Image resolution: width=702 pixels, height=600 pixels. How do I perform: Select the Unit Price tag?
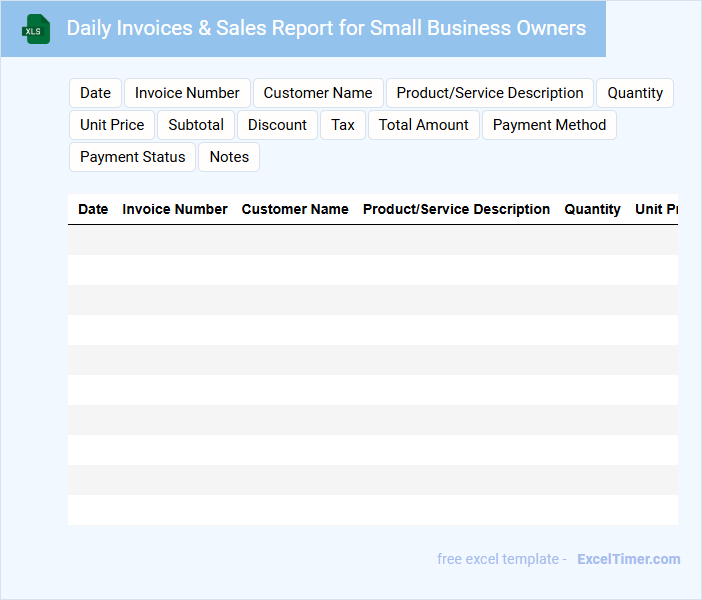pos(112,125)
